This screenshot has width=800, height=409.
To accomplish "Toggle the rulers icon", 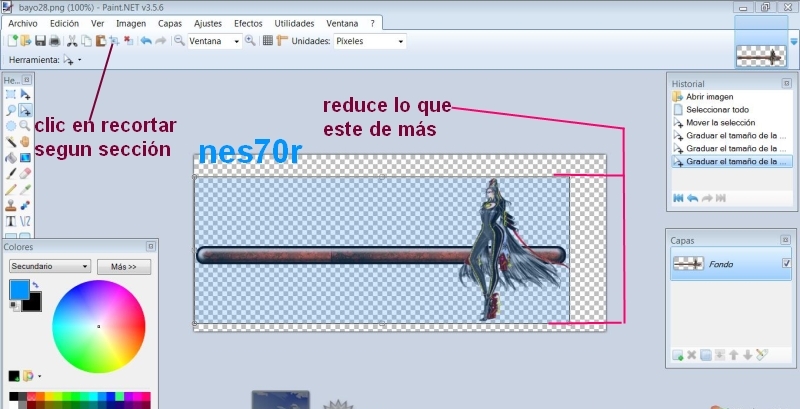I will (x=282, y=41).
